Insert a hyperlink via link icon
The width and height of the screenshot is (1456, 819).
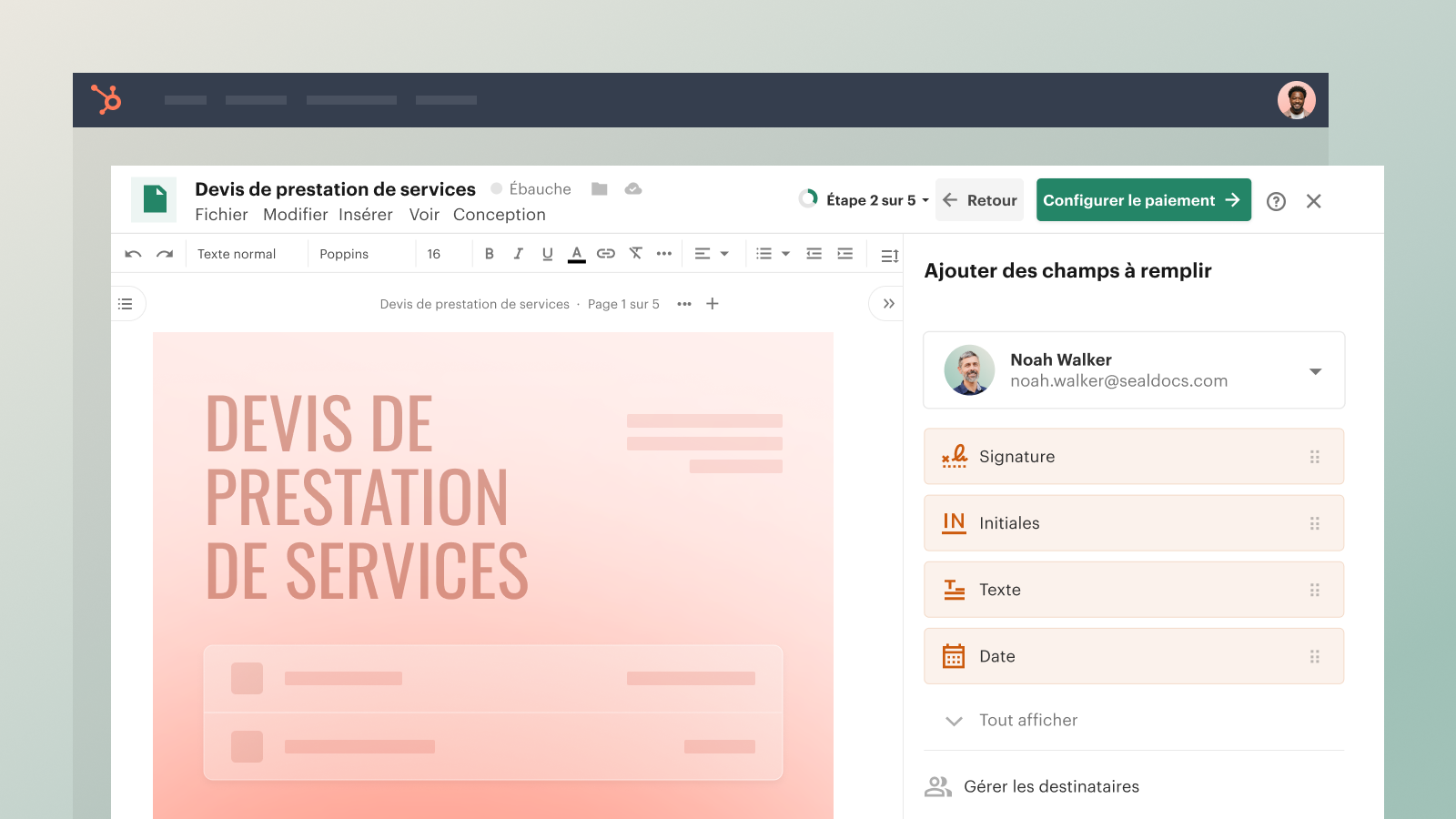[x=606, y=254]
